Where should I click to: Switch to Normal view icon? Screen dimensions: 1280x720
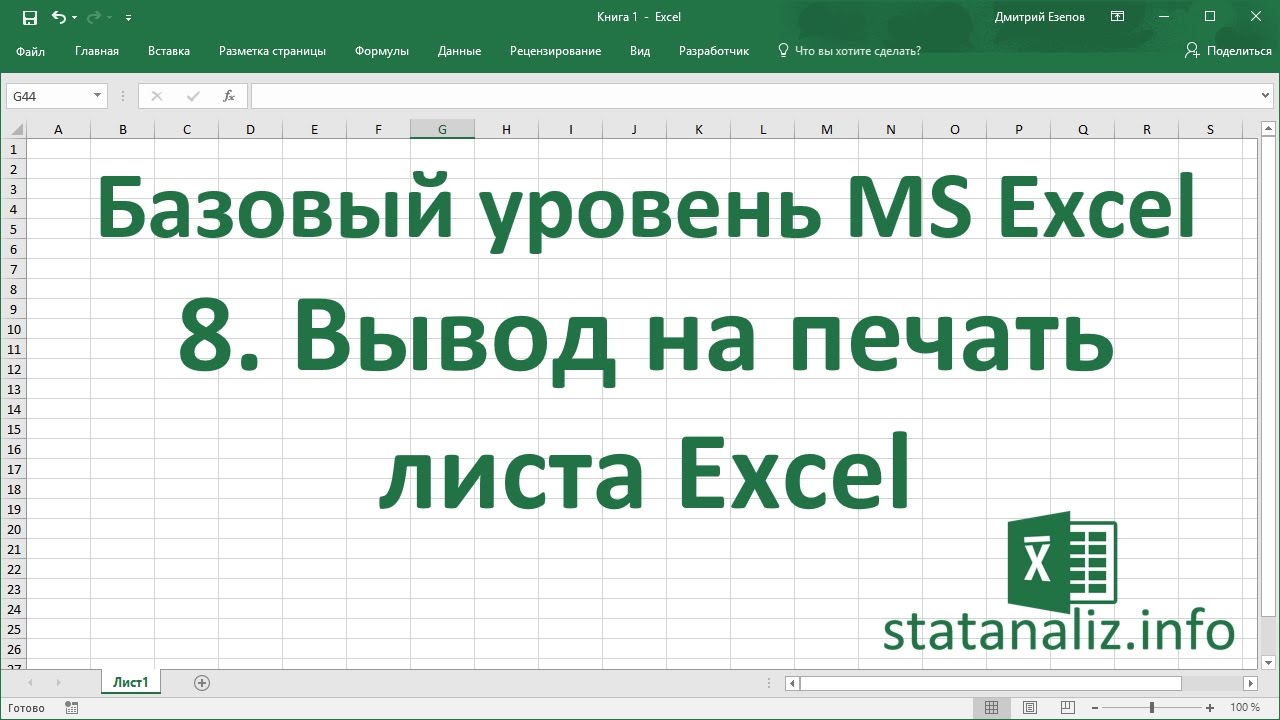point(991,707)
